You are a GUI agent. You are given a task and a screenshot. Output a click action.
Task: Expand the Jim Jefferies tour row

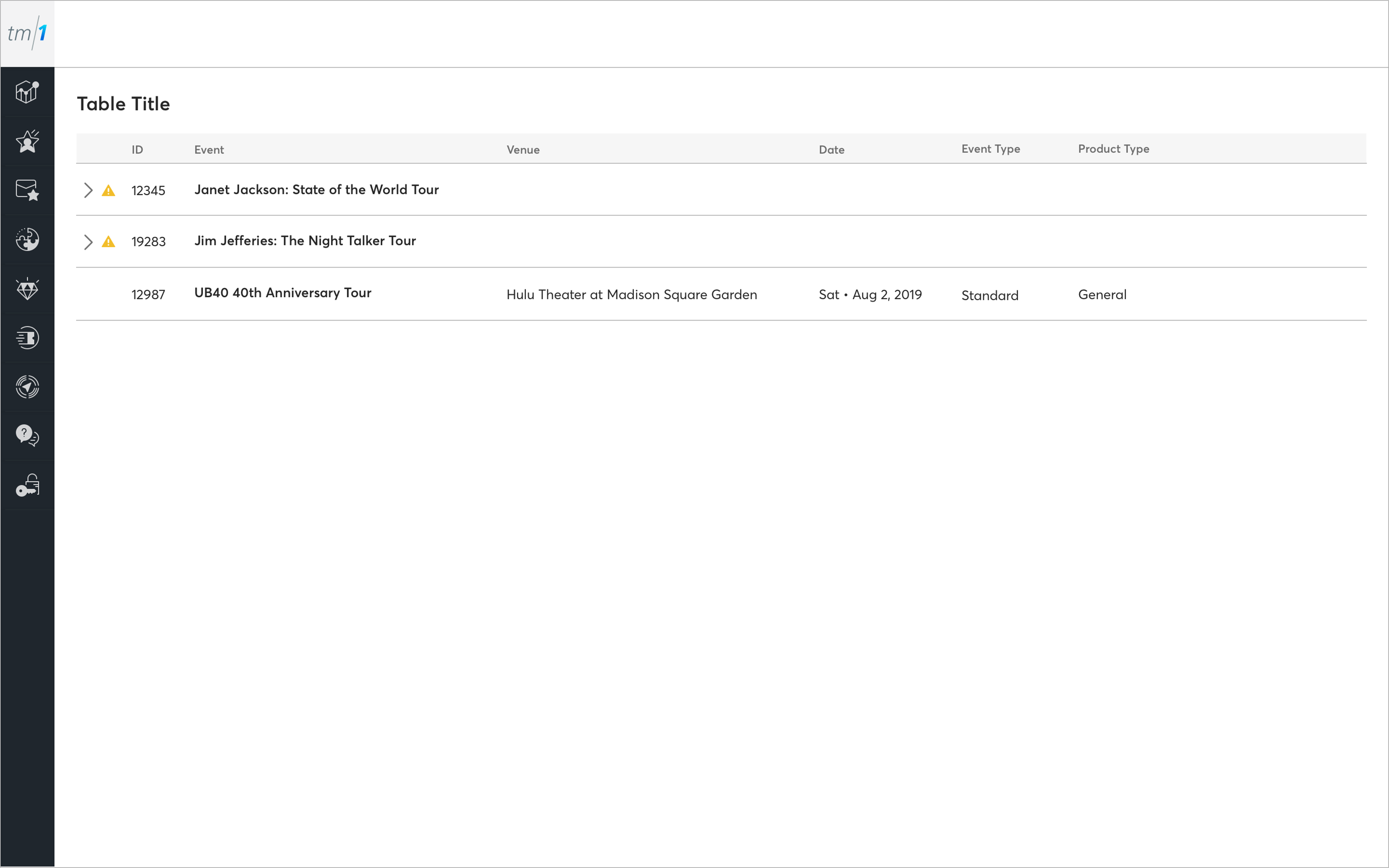[x=88, y=242]
